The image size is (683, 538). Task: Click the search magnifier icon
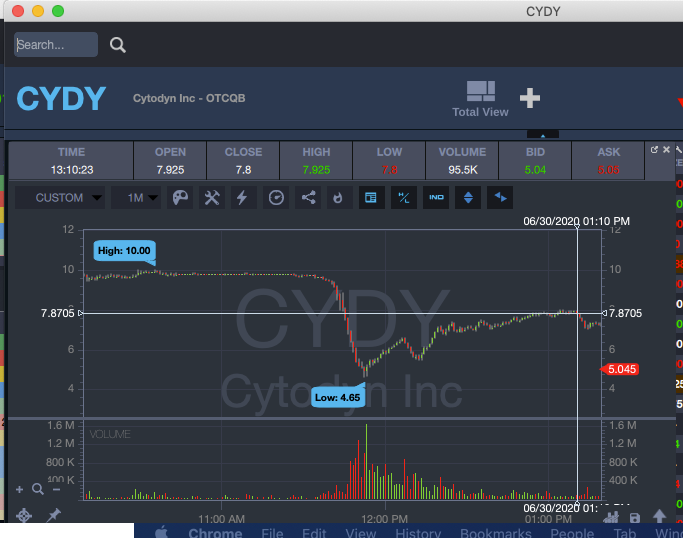[x=118, y=44]
